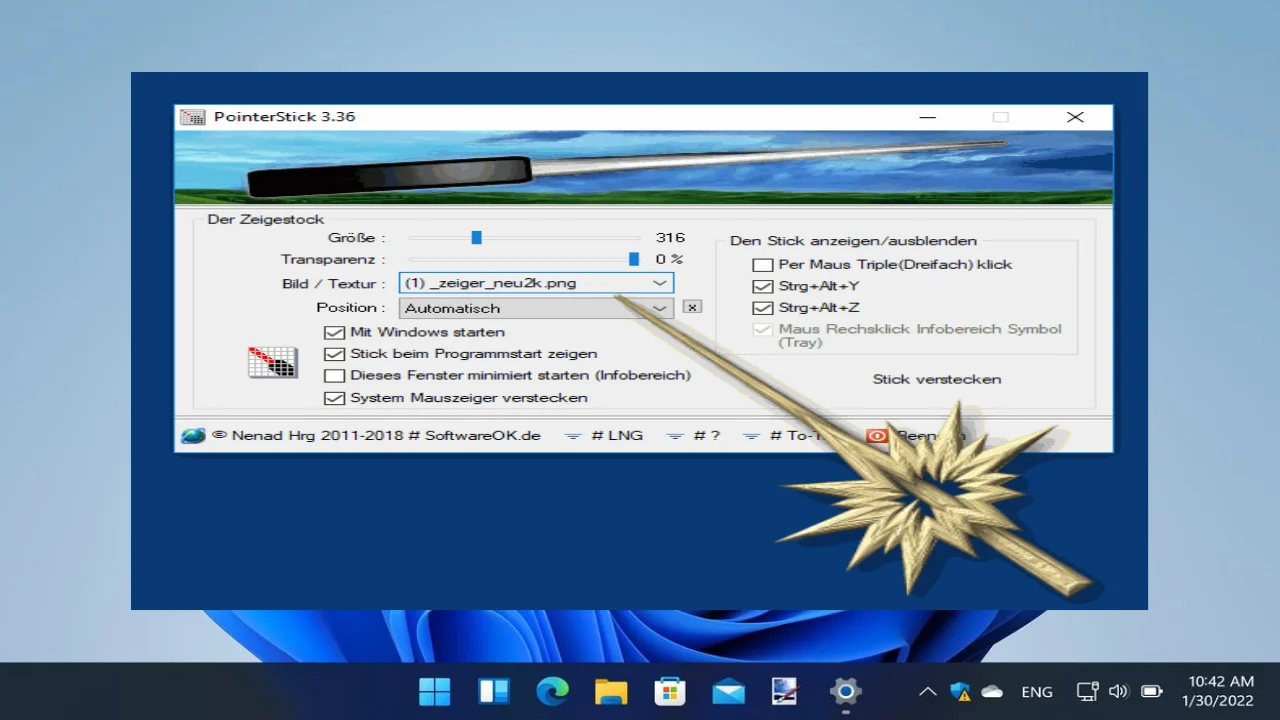This screenshot has width=1280, height=720.
Task: Toggle Mit Windows starten checkbox
Action: tap(334, 332)
